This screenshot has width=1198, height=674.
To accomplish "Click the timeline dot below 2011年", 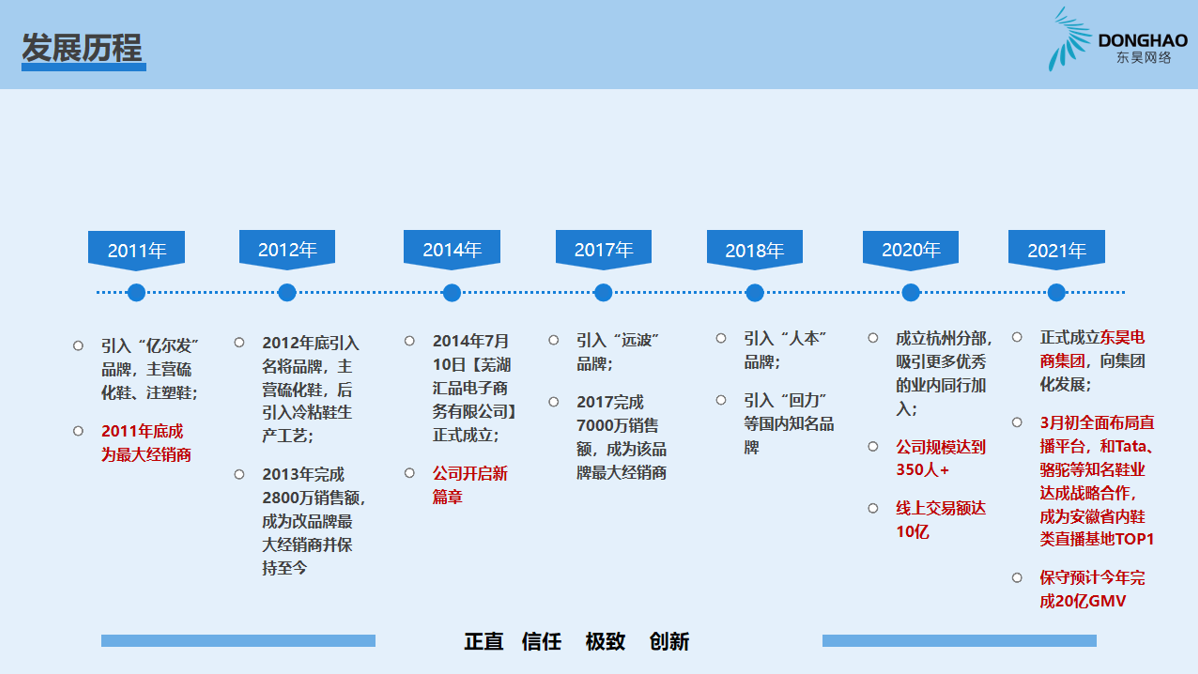I will click(x=137, y=293).
